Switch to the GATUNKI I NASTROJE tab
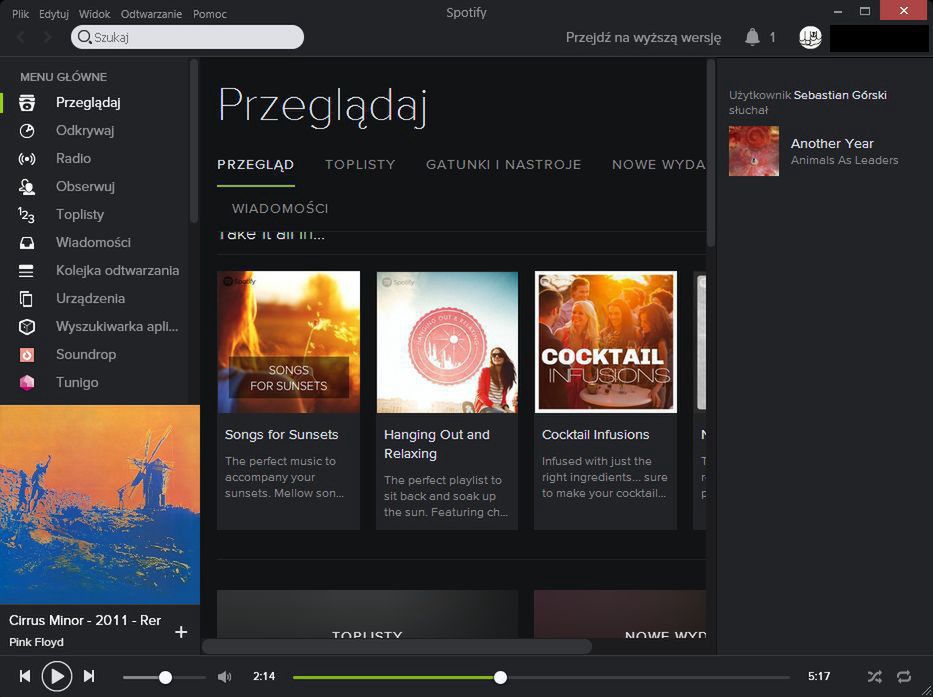The height and width of the screenshot is (697, 933). pos(503,165)
